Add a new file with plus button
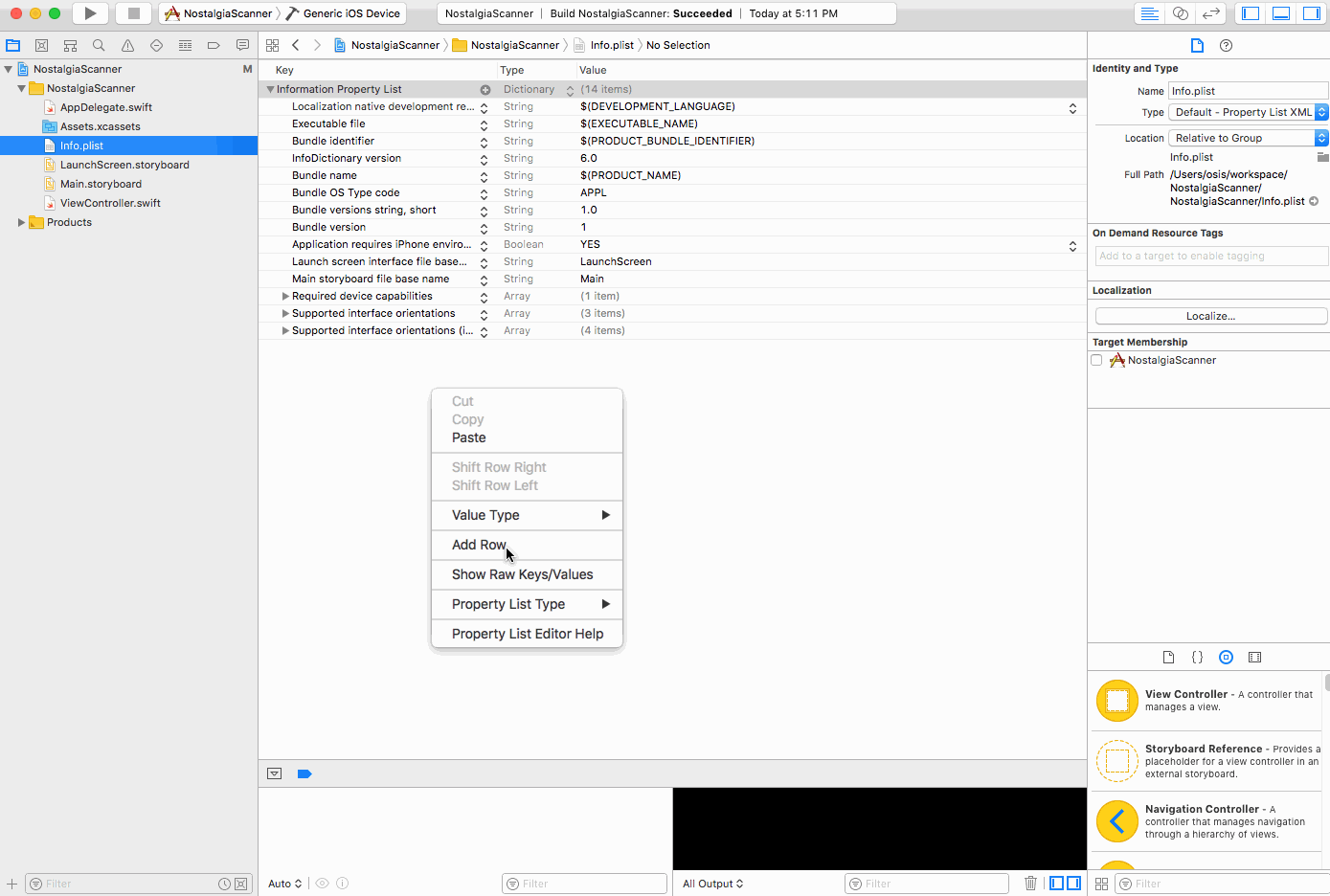 point(11,884)
